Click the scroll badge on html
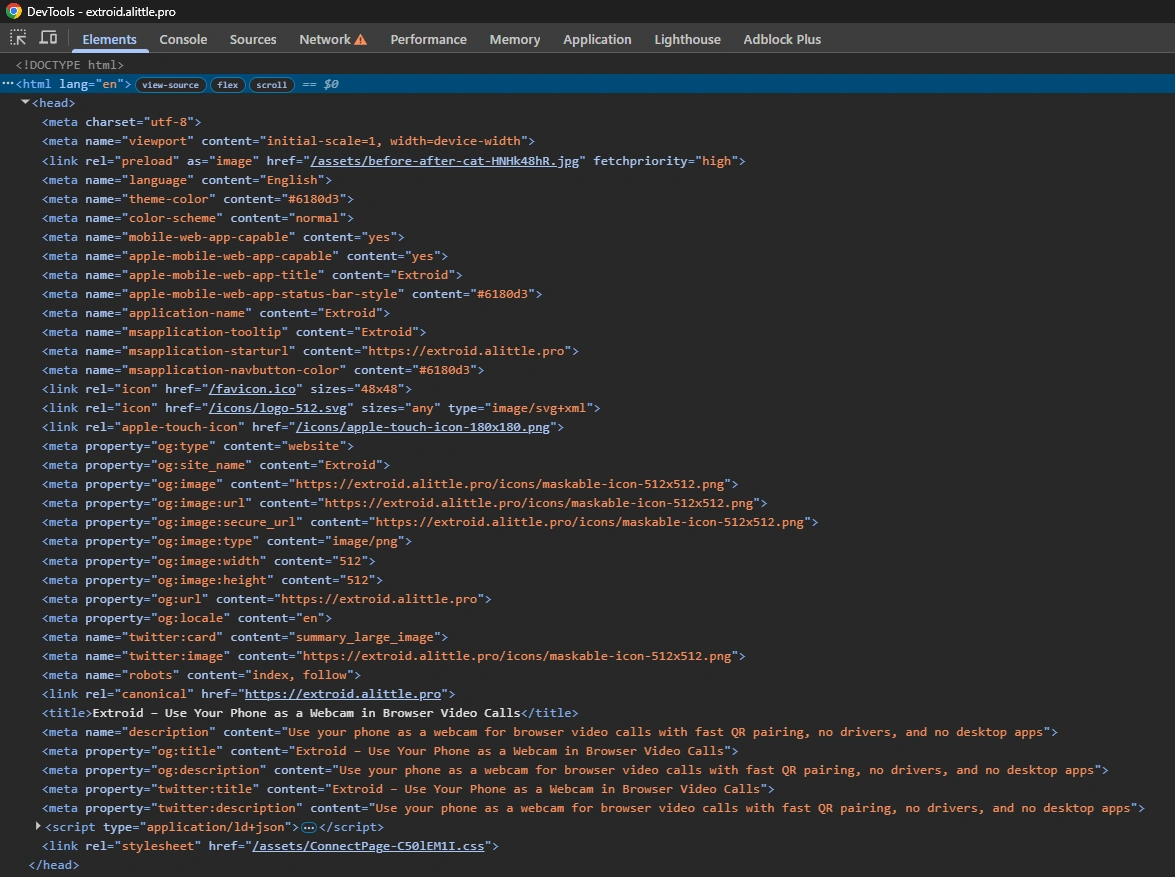 pyautogui.click(x=271, y=85)
